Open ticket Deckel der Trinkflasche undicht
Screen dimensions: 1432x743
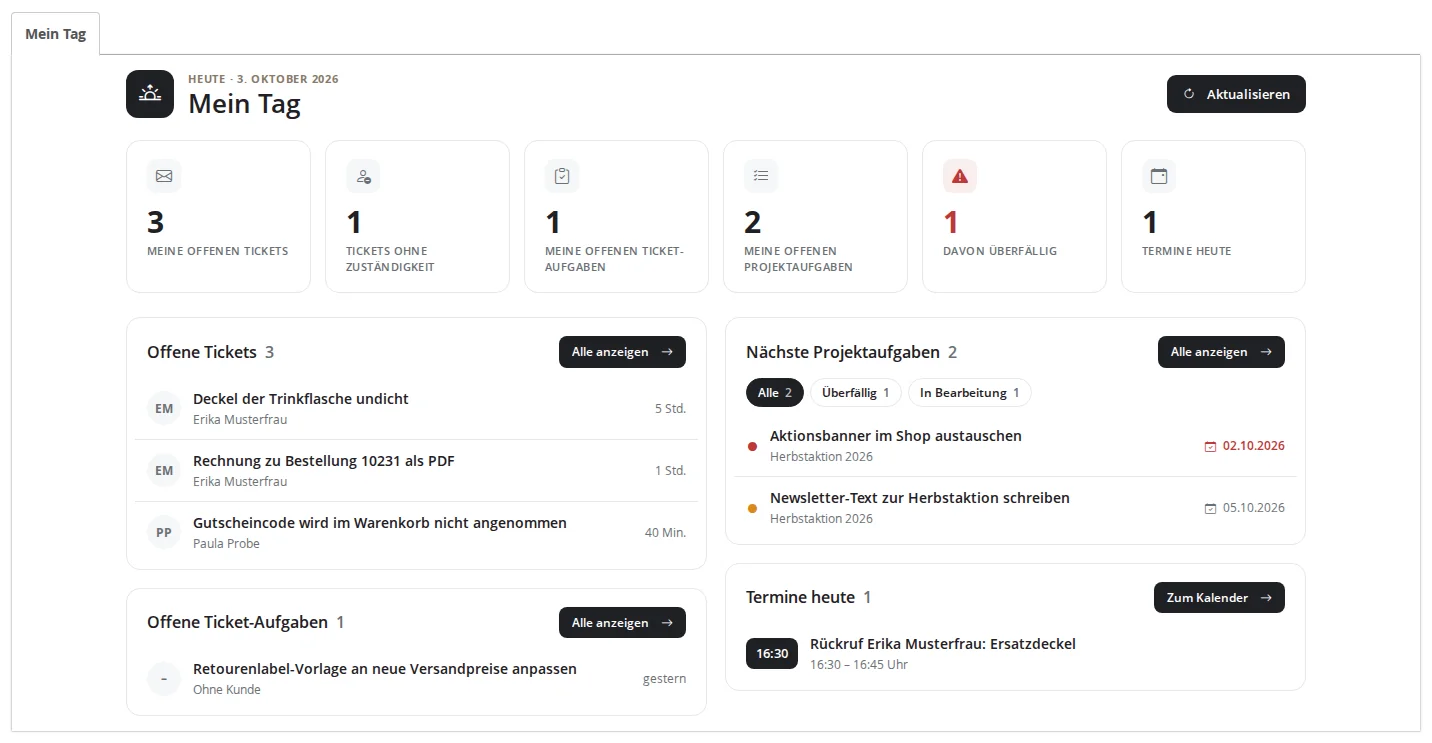pos(416,408)
